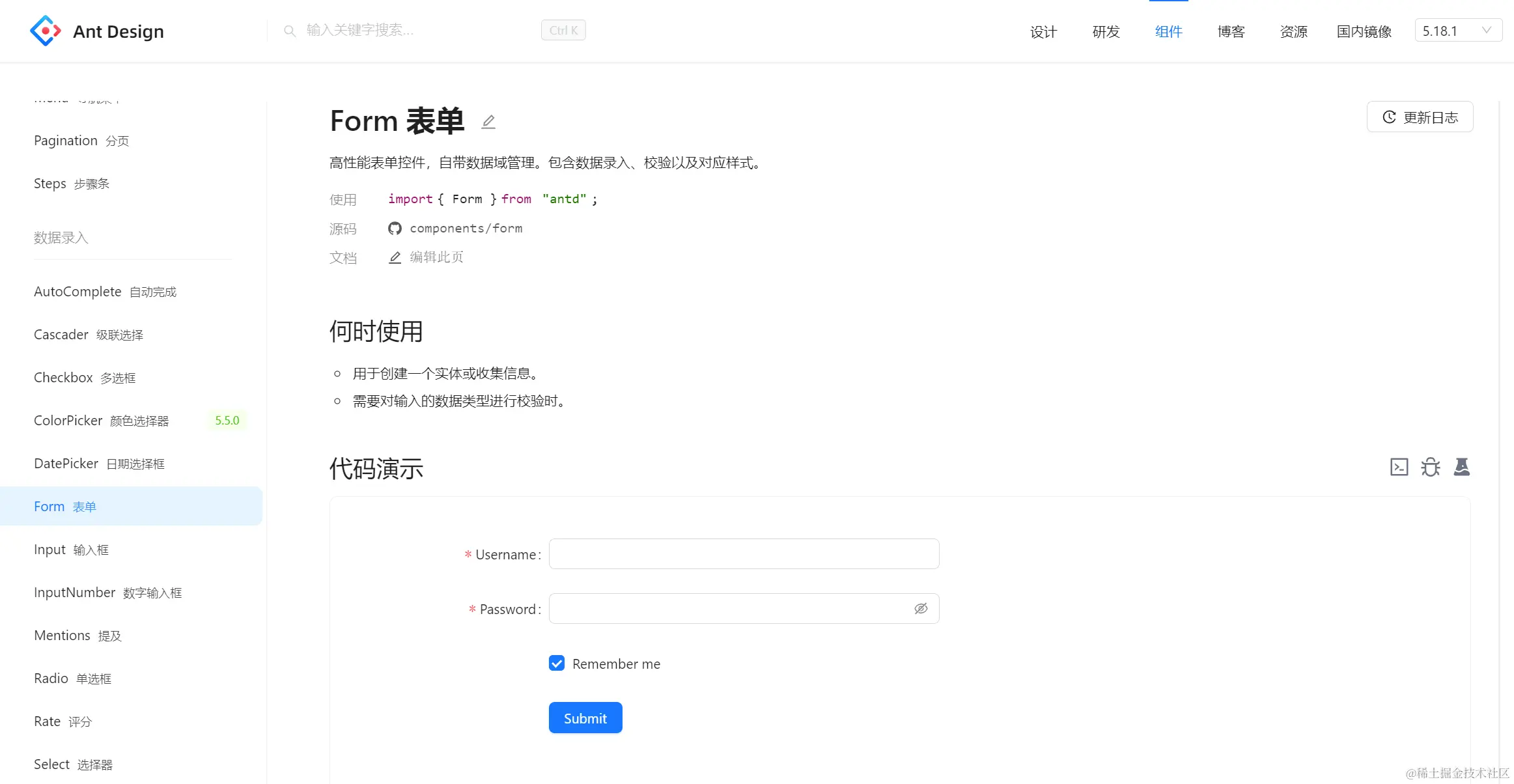Toggle password visibility eye icon
1514x784 pixels.
921,608
